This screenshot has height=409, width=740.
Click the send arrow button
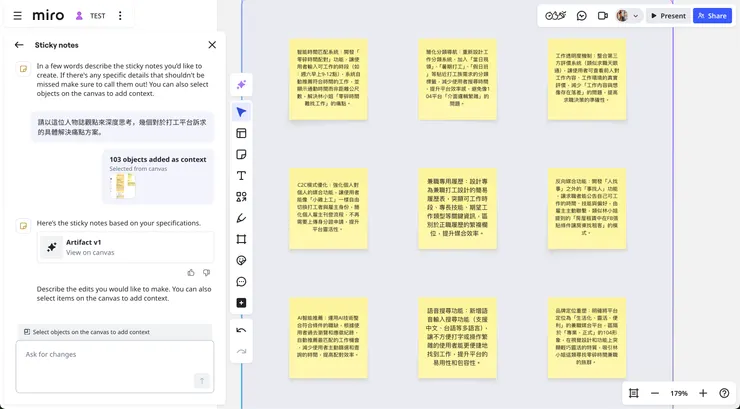click(x=202, y=381)
